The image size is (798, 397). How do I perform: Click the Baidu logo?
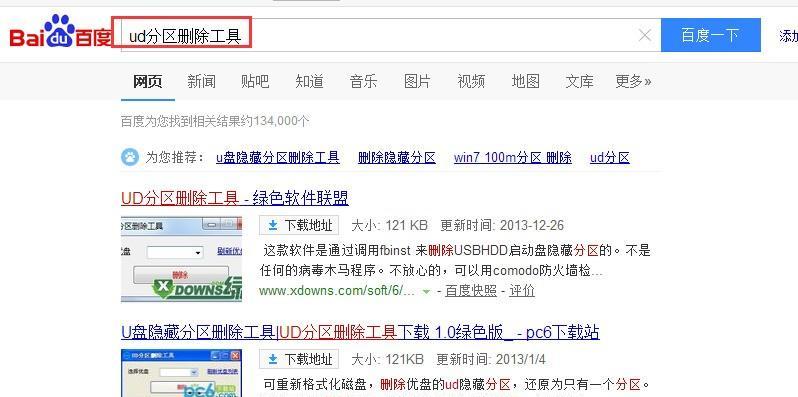60,32
